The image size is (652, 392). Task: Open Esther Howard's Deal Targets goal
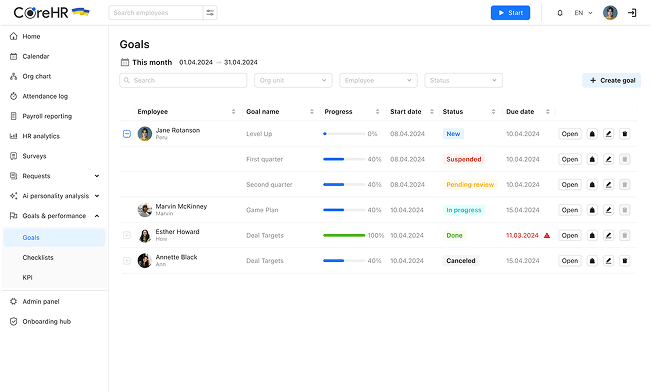(570, 235)
